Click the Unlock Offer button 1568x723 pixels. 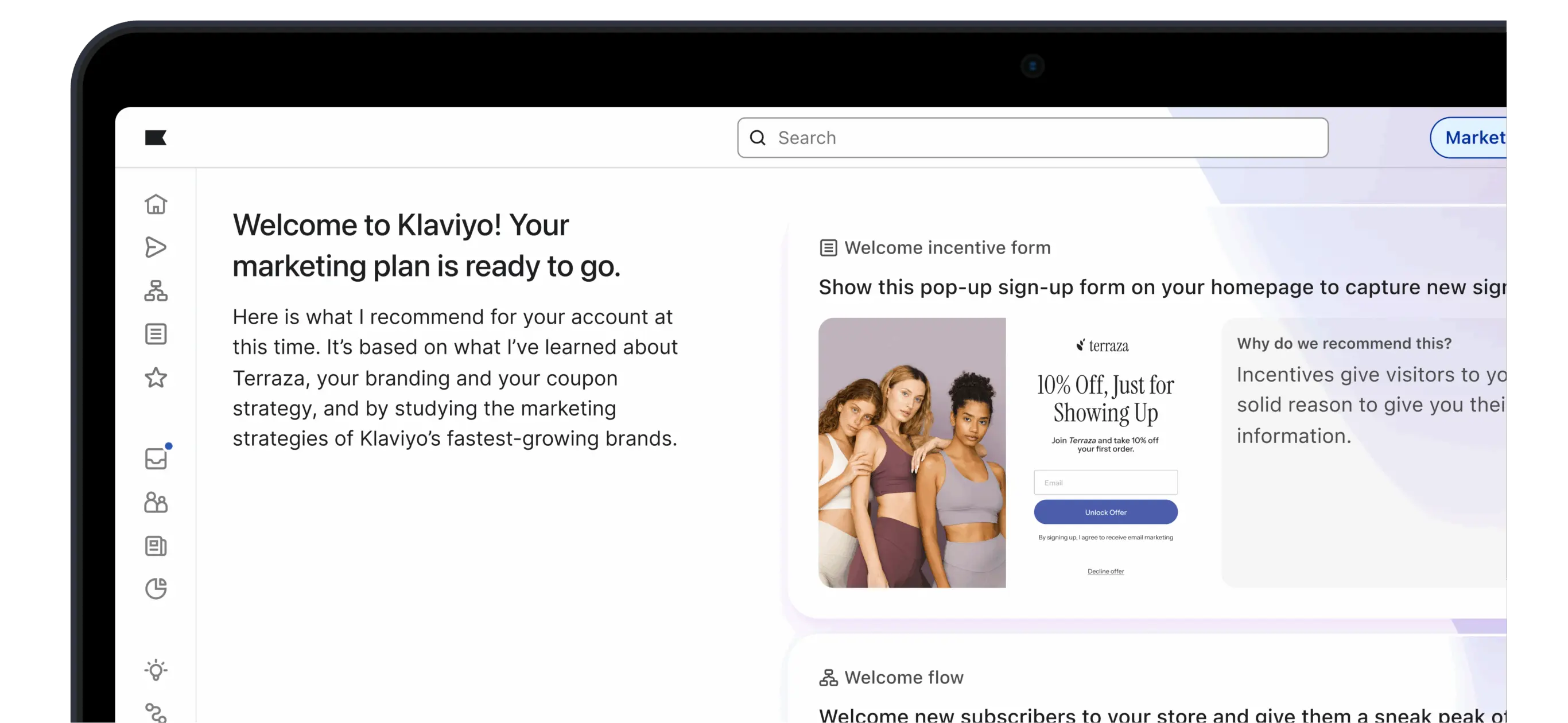(x=1105, y=512)
